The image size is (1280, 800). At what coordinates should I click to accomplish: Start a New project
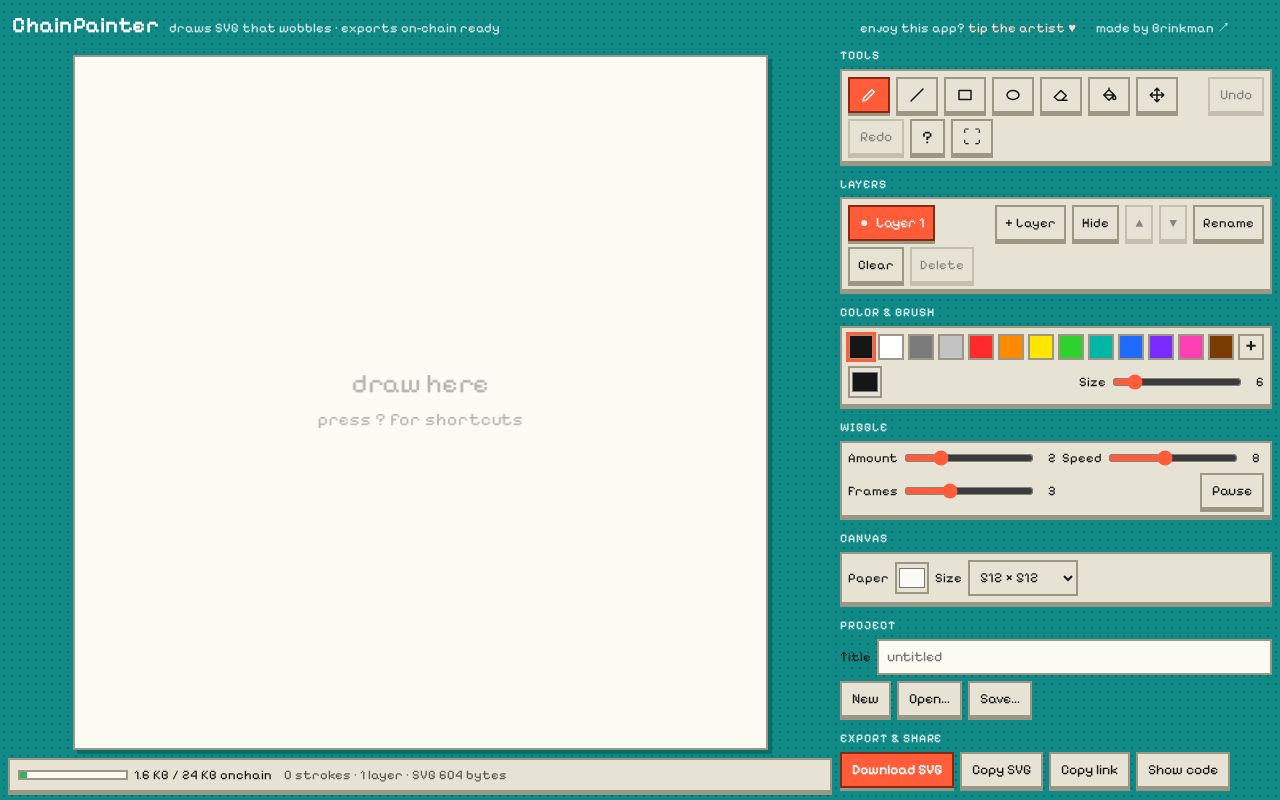pos(866,699)
